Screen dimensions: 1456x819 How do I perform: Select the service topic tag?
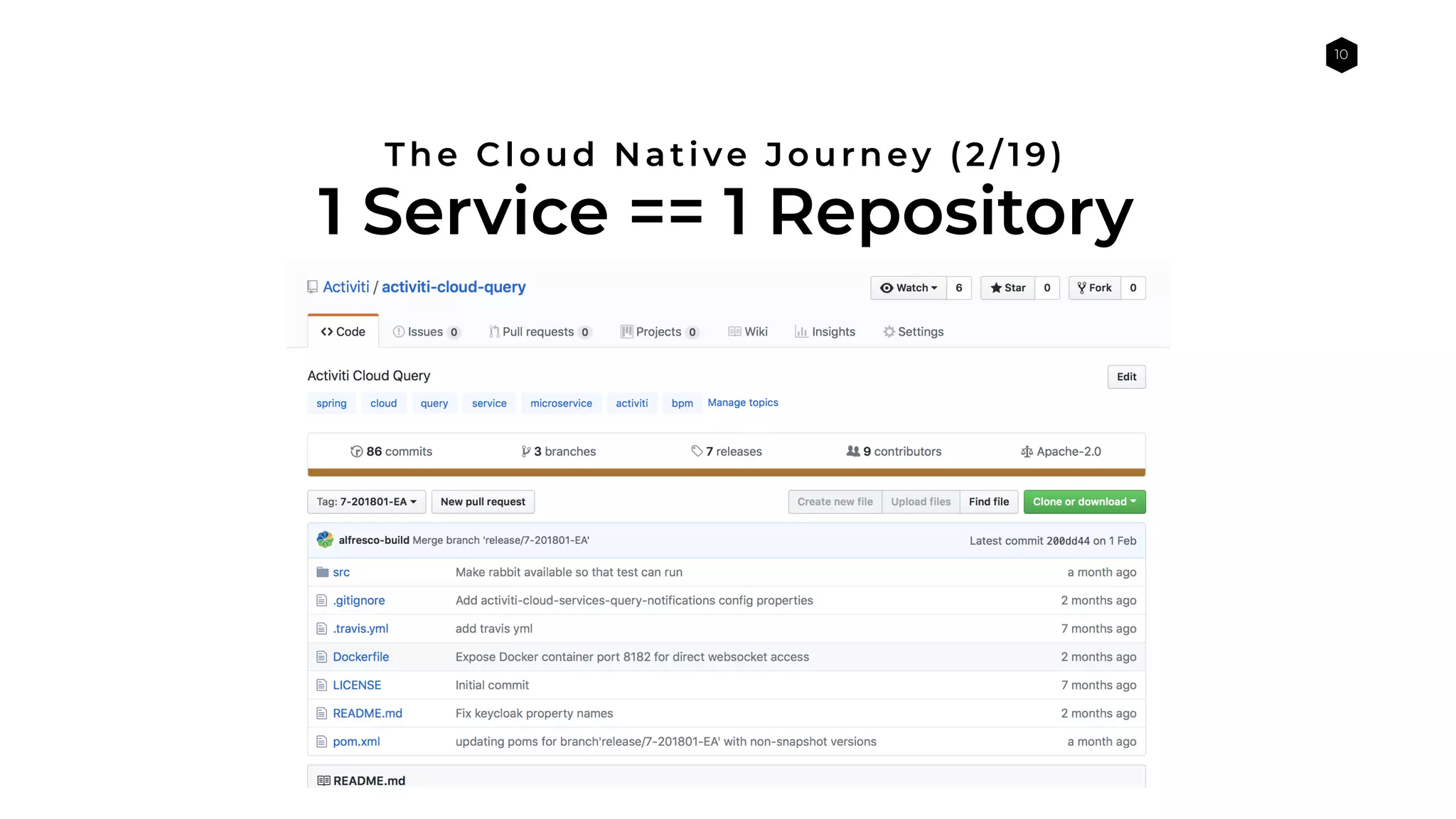pos(489,403)
